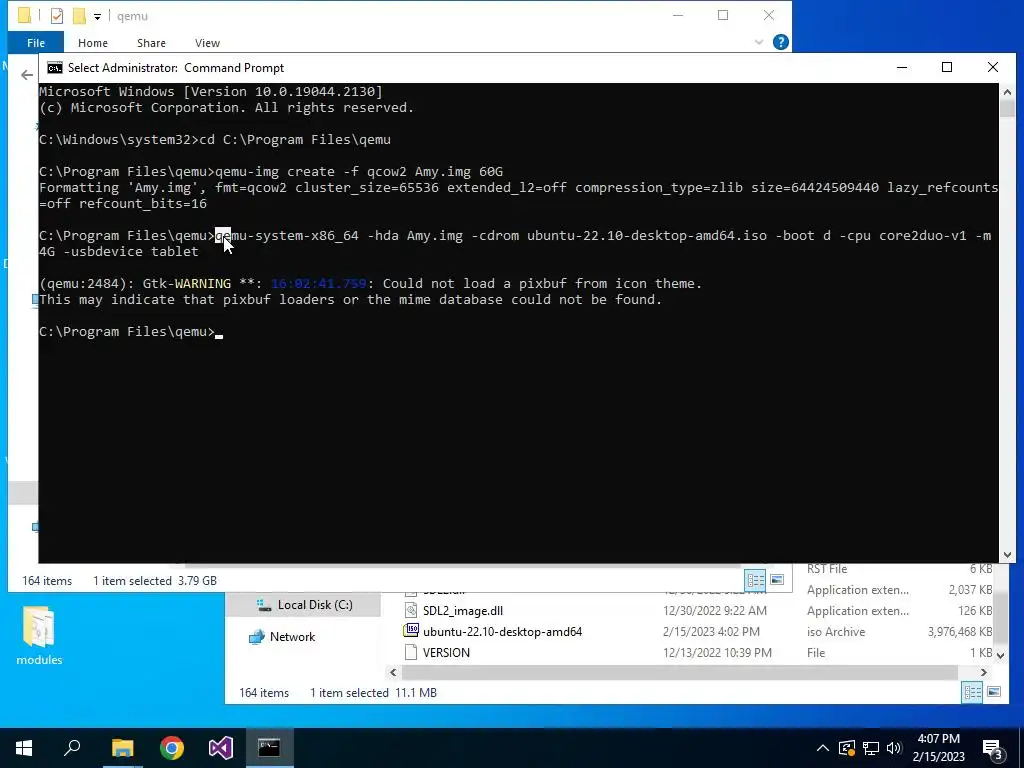Image resolution: width=1024 pixels, height=768 pixels.
Task: Open Explorer Help question mark icon
Action: tap(780, 42)
